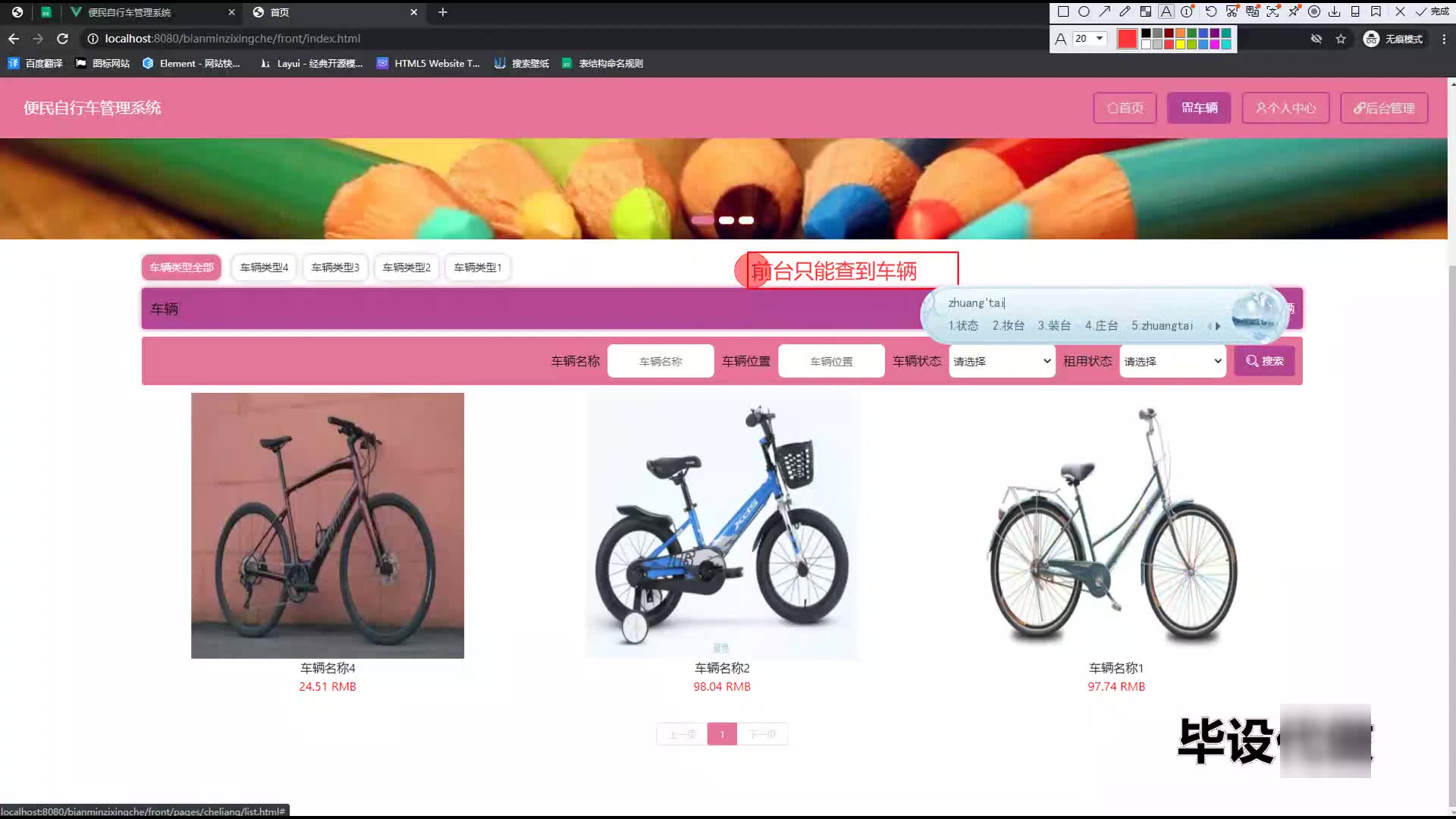The width and height of the screenshot is (1456, 819).
Task: Choose the pencil drawing tool
Action: pyautogui.click(x=1125, y=11)
